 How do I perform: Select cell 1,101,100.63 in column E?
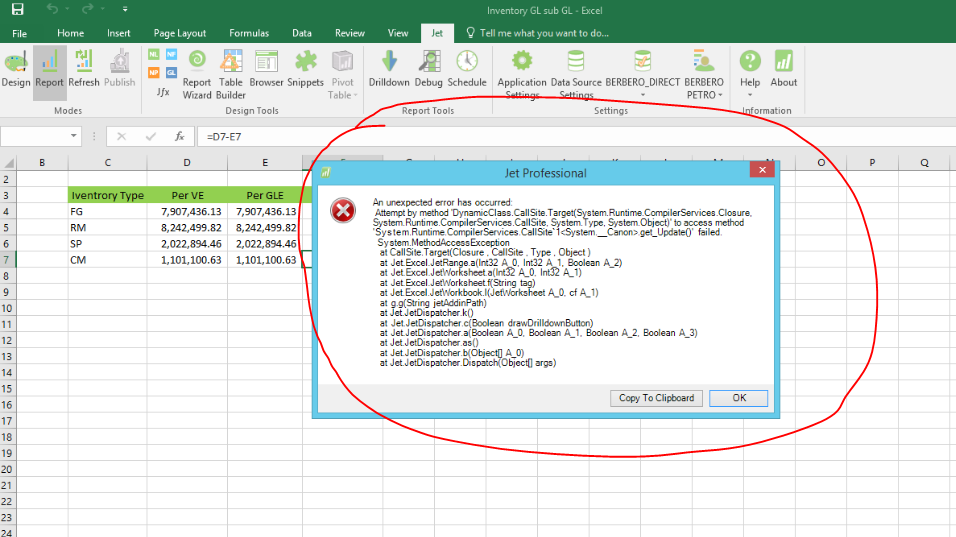coord(265,260)
